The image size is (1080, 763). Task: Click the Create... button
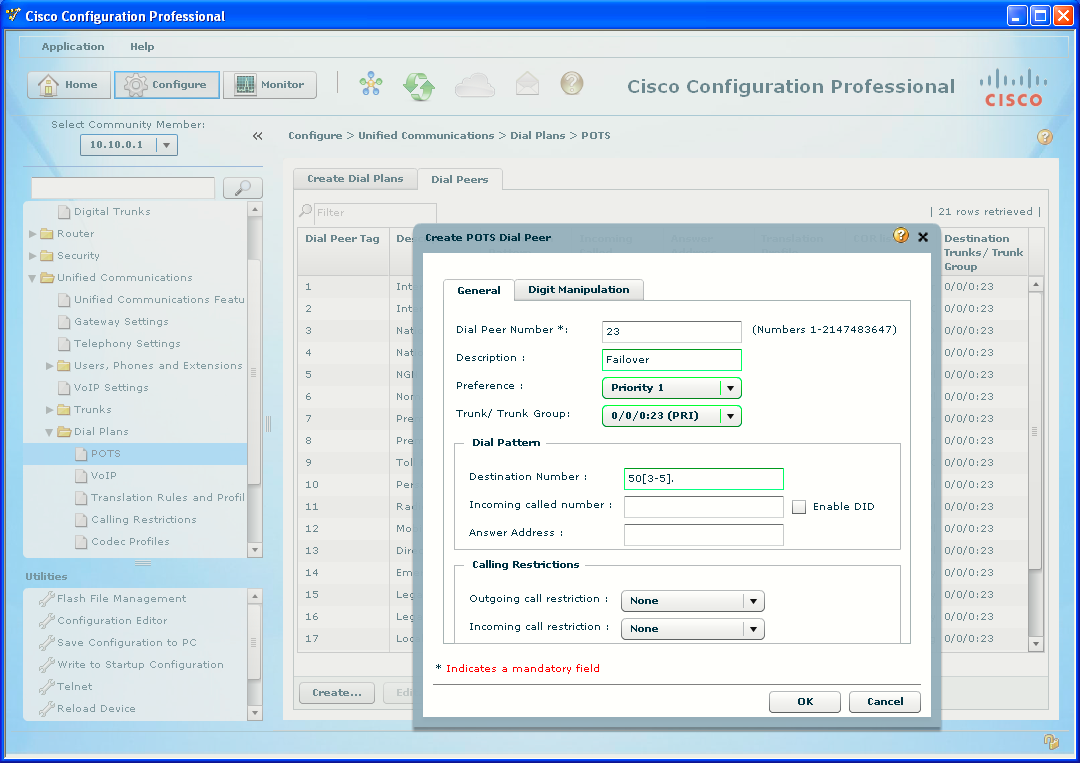coord(337,693)
